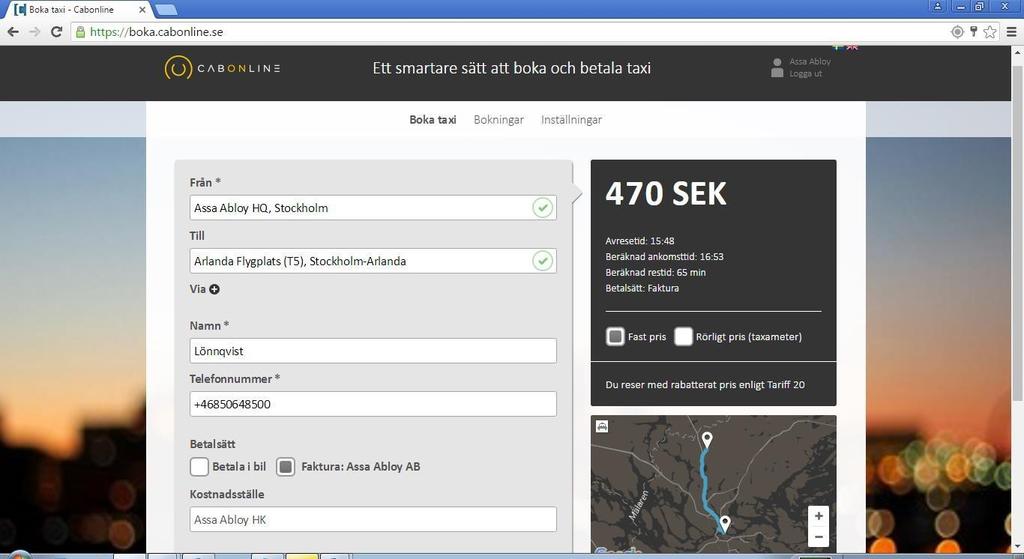
Task: Open the Bokningar tab
Action: click(498, 120)
